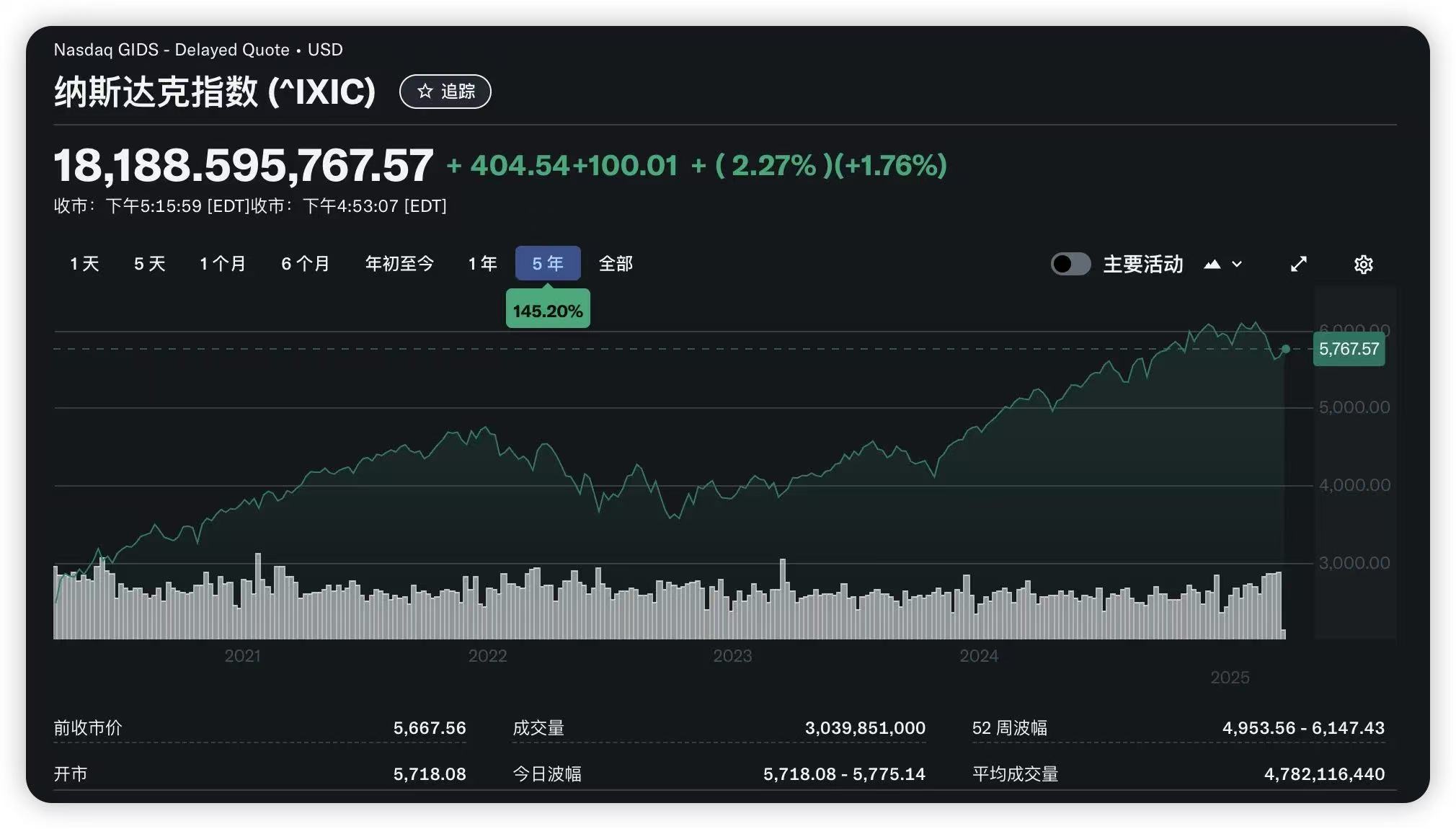Open the chart type mountain icon dropdown

point(1223,265)
